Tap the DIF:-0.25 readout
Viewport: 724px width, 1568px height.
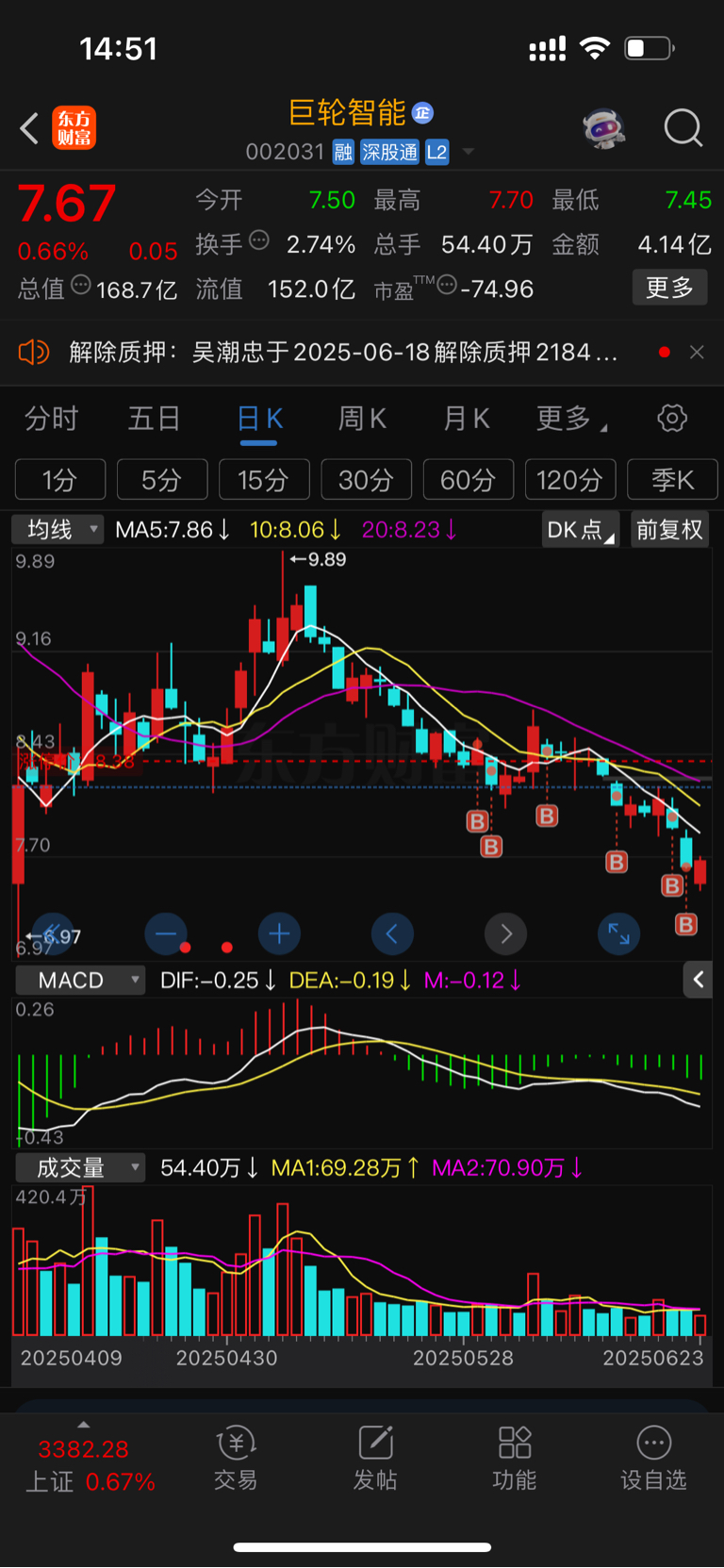point(219,981)
